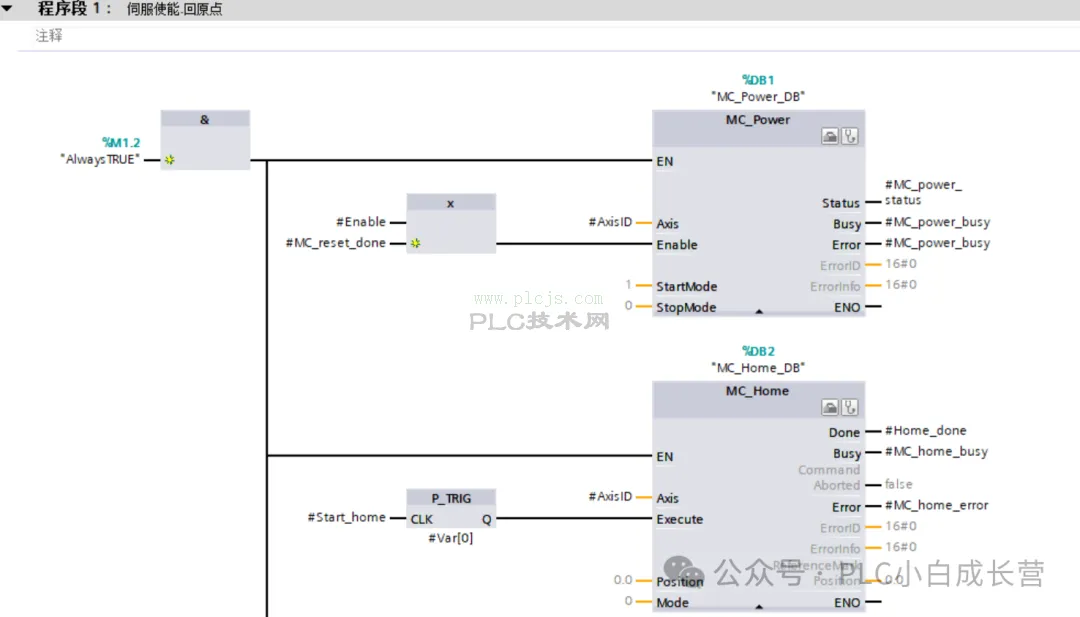Select the #Home_done output operand
The width and height of the screenshot is (1080, 617).
(x=926, y=430)
